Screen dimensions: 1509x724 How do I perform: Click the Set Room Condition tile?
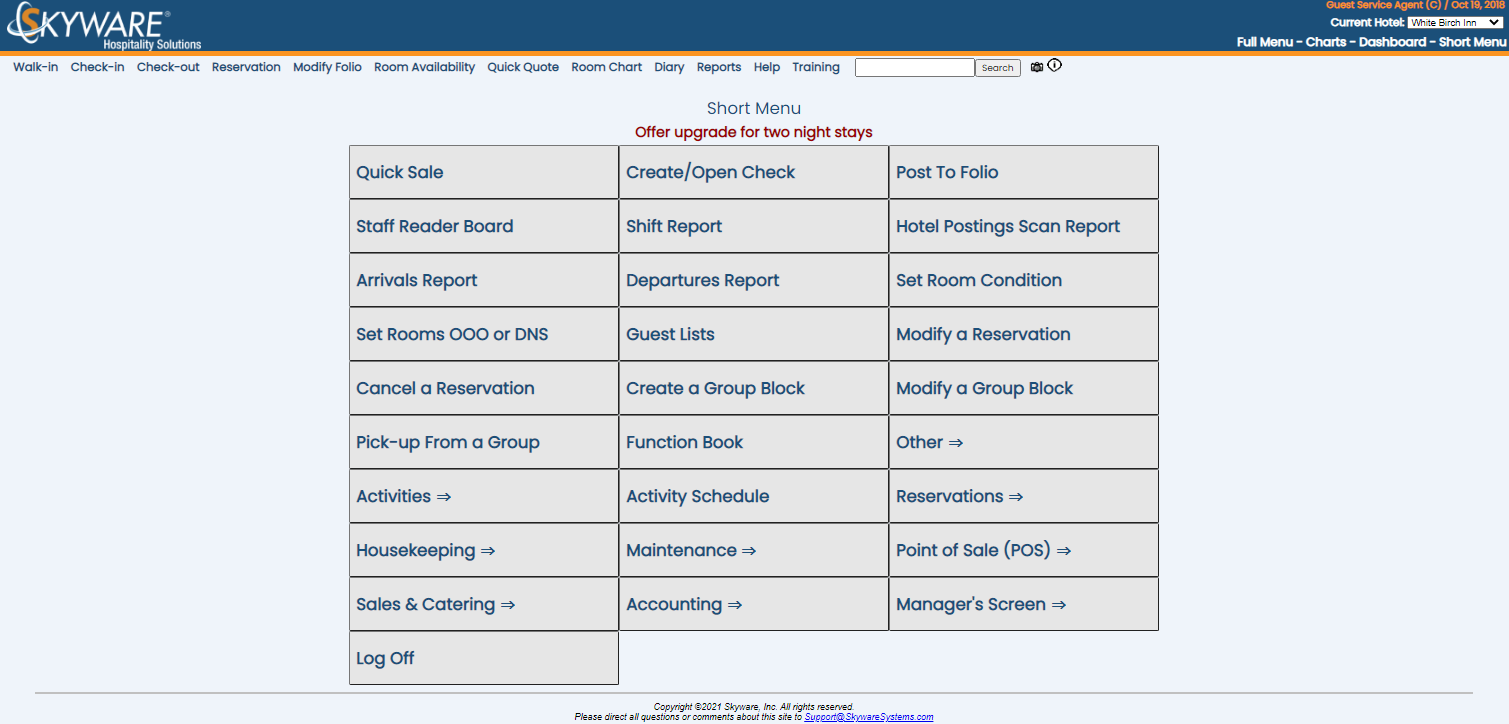1024,280
